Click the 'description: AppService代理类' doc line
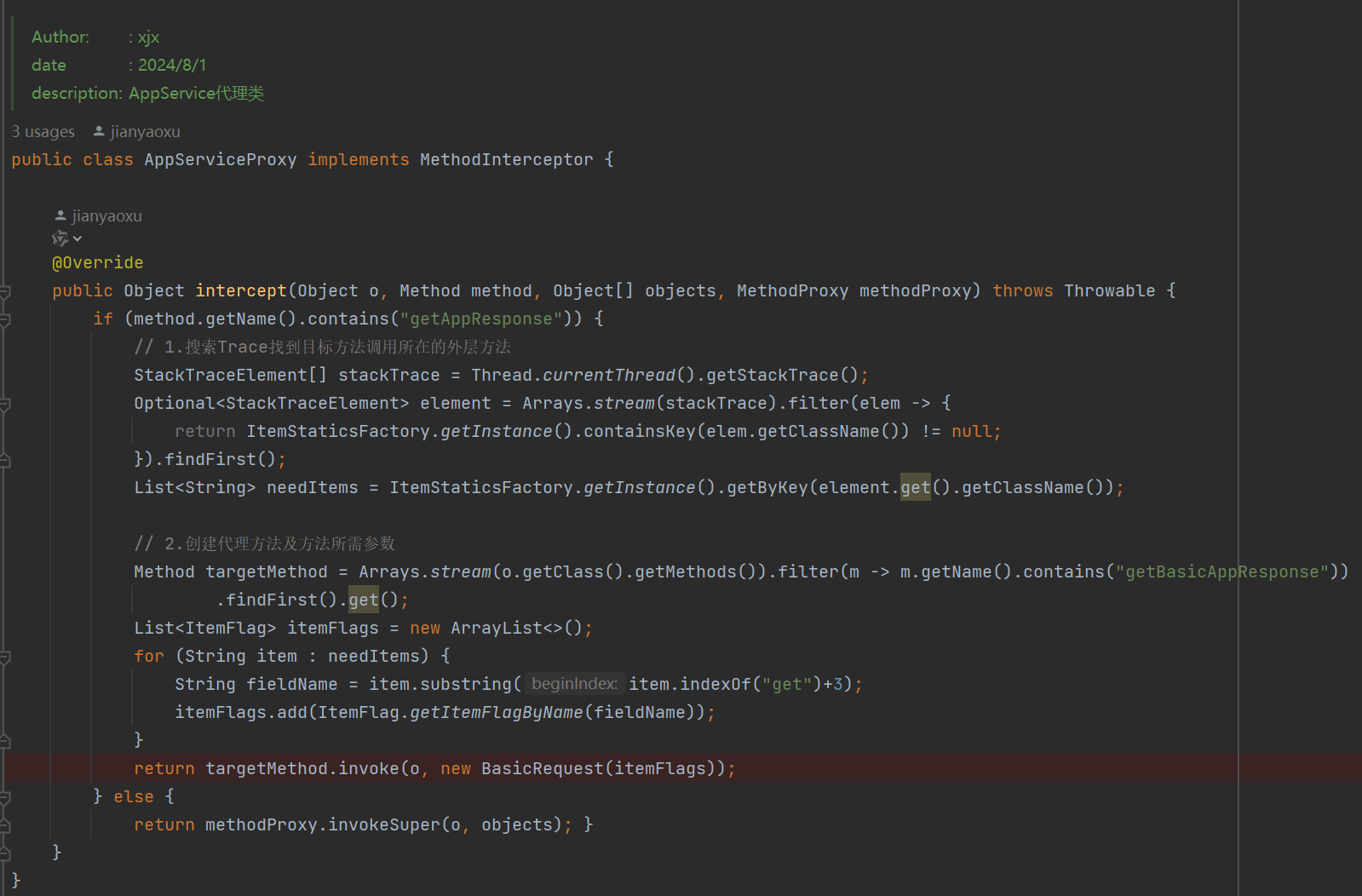Screen dimensions: 1362x896 pos(148,93)
